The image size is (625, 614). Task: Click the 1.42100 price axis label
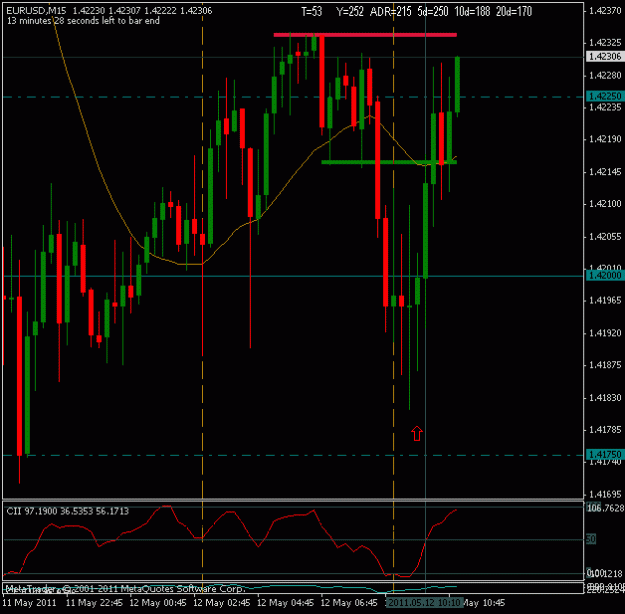(x=605, y=204)
